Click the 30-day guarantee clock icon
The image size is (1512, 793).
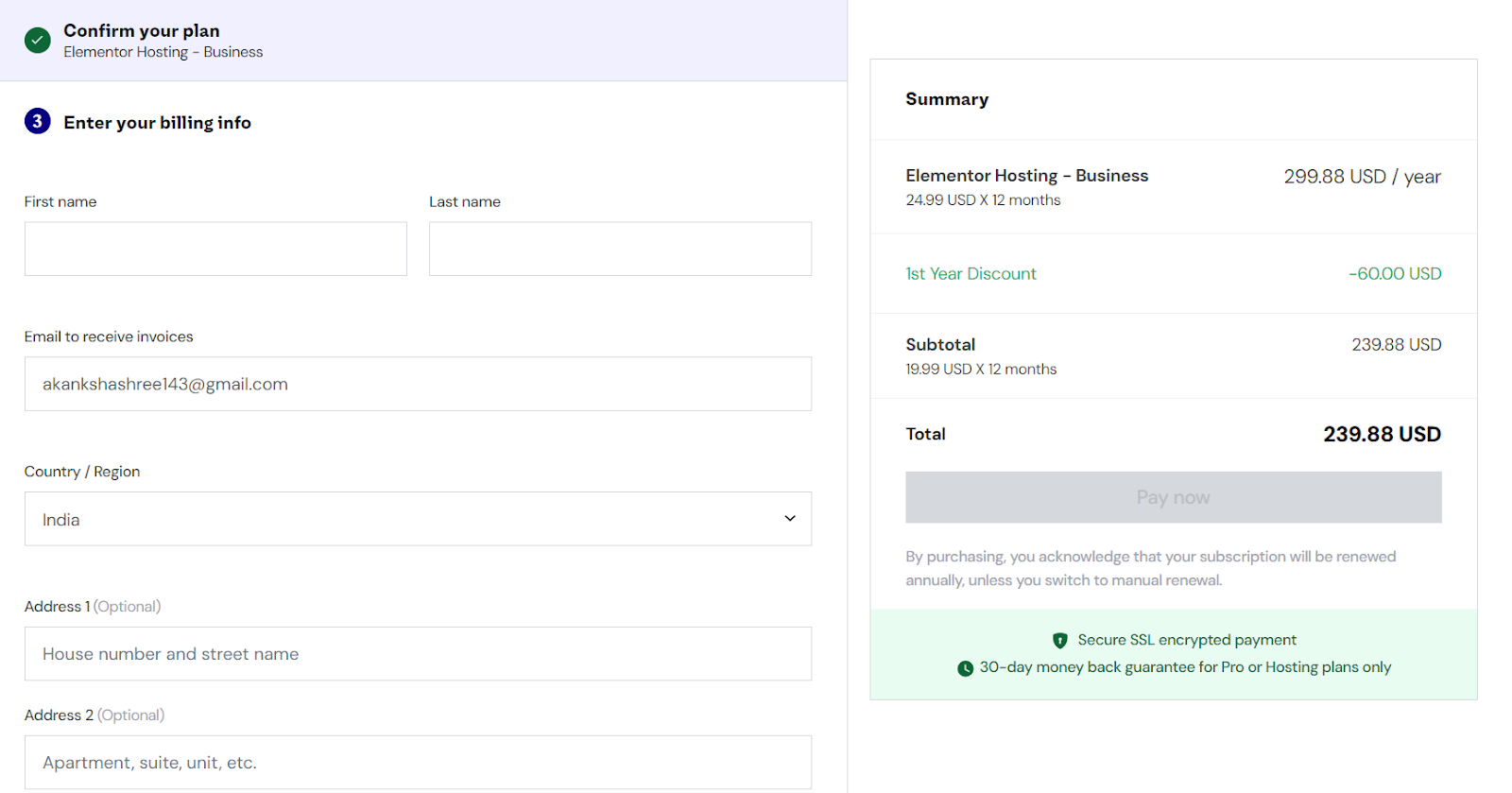pyautogui.click(x=965, y=668)
